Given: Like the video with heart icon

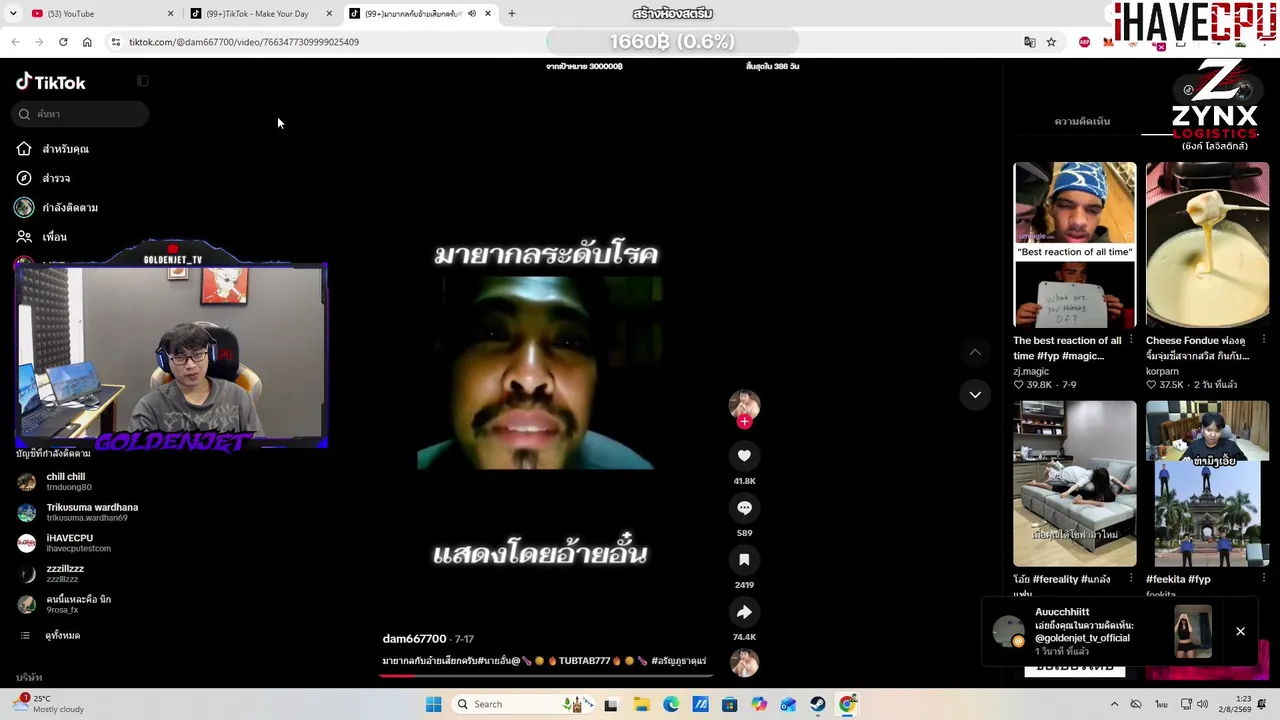Looking at the screenshot, I should coord(744,456).
